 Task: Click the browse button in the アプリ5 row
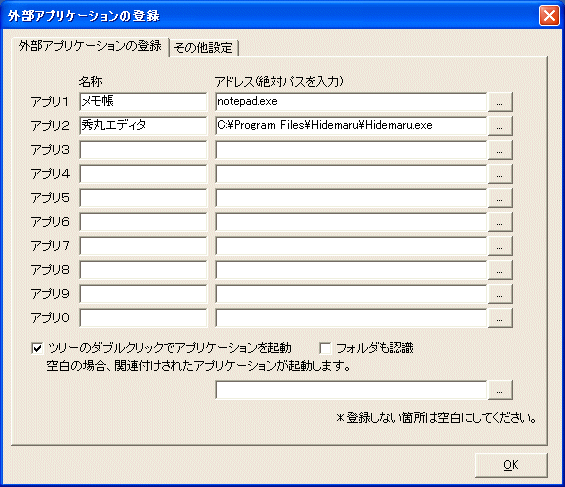[500, 198]
